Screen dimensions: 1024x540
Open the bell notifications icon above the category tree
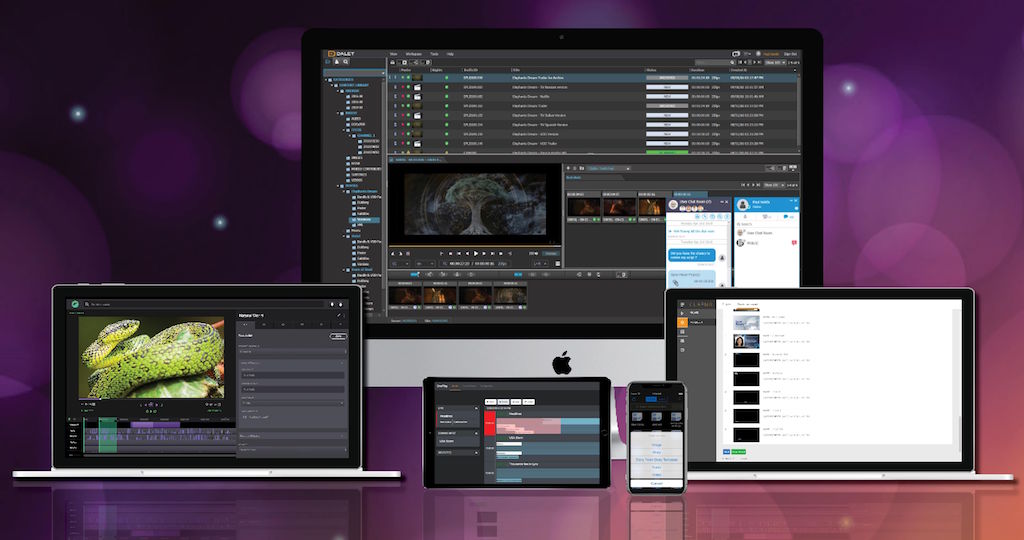337,62
